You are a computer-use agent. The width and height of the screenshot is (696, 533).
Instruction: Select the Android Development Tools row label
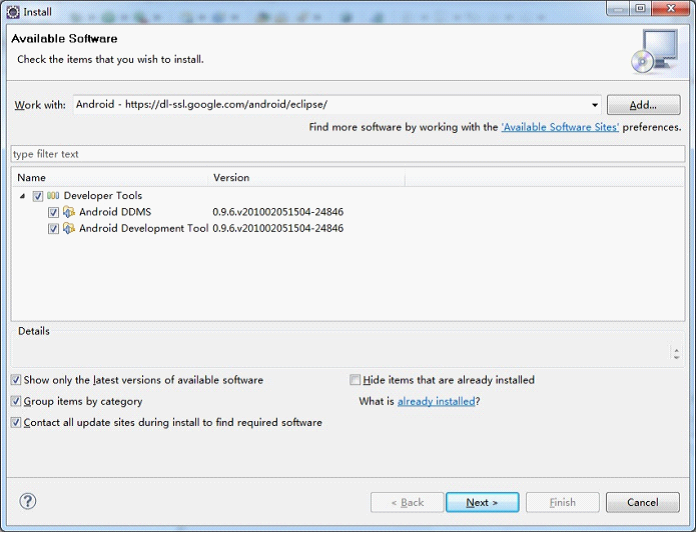click(x=143, y=229)
